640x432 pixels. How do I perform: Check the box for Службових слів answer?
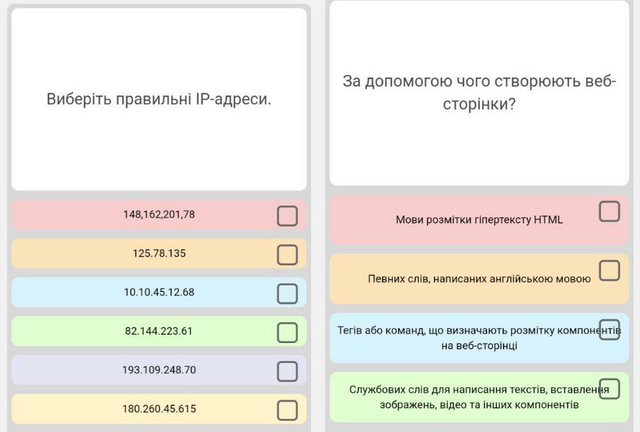click(x=609, y=389)
